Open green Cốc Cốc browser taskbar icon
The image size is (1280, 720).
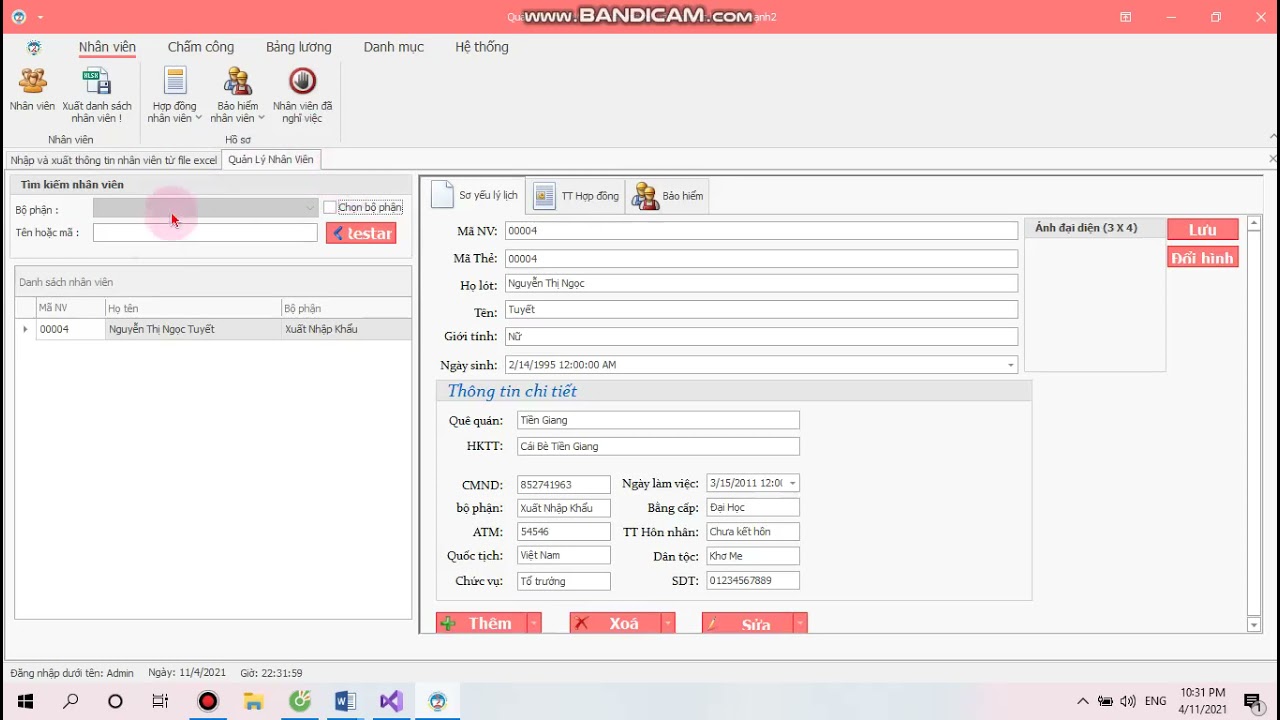pos(299,701)
